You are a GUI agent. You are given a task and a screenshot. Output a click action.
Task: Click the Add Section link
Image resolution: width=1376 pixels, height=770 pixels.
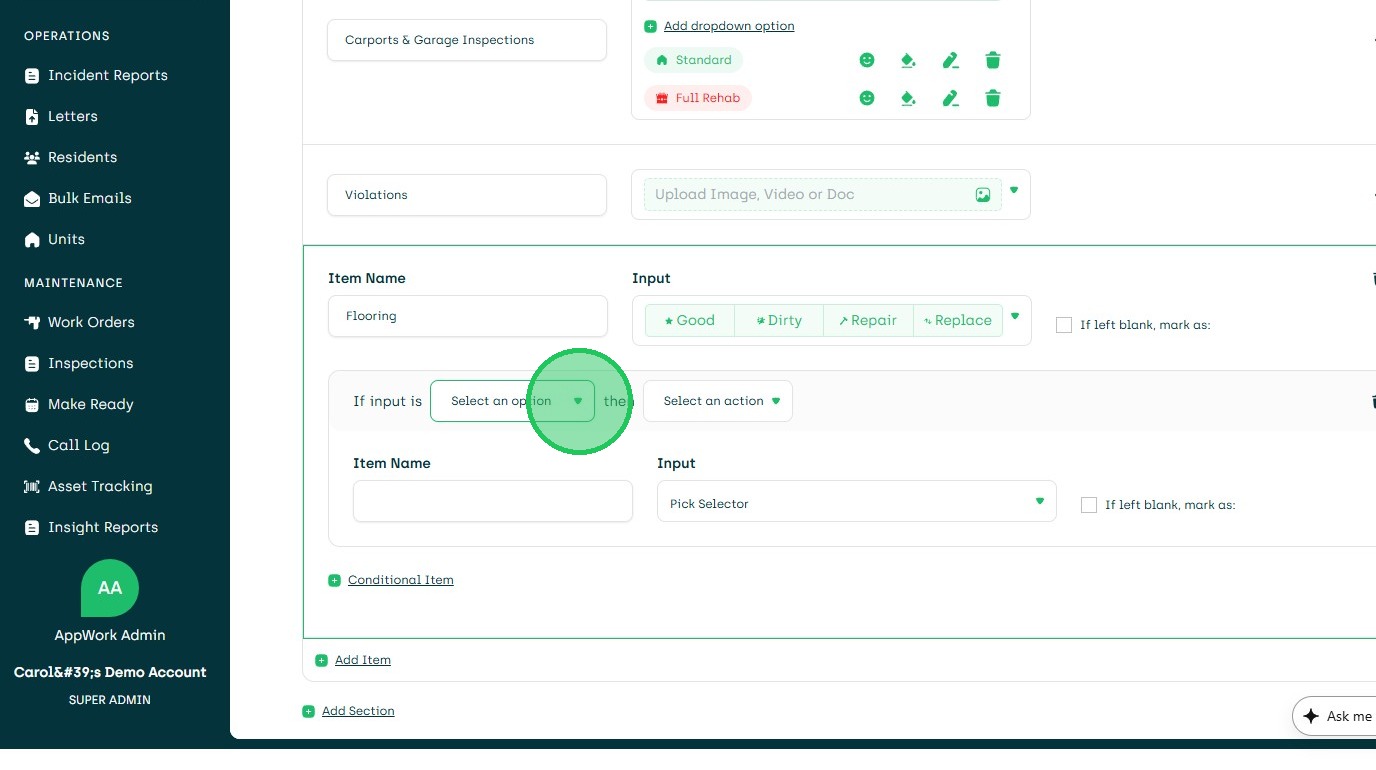358,711
